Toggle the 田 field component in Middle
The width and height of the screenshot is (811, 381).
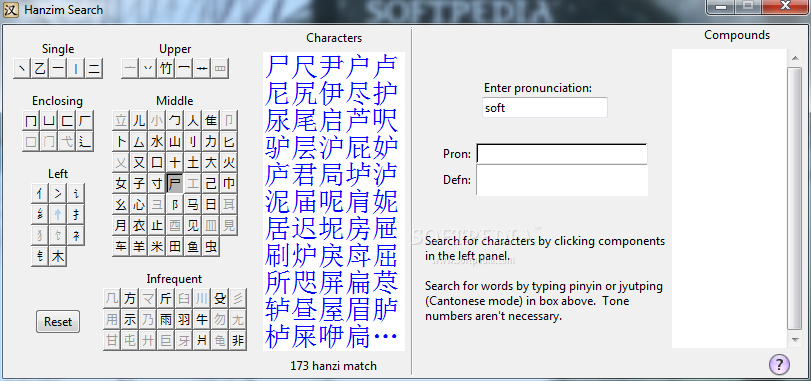[175, 247]
